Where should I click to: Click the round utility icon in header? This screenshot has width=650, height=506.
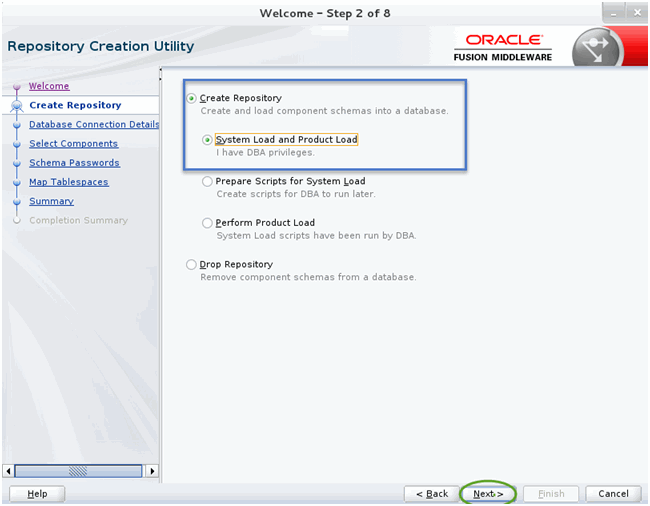[x=596, y=48]
